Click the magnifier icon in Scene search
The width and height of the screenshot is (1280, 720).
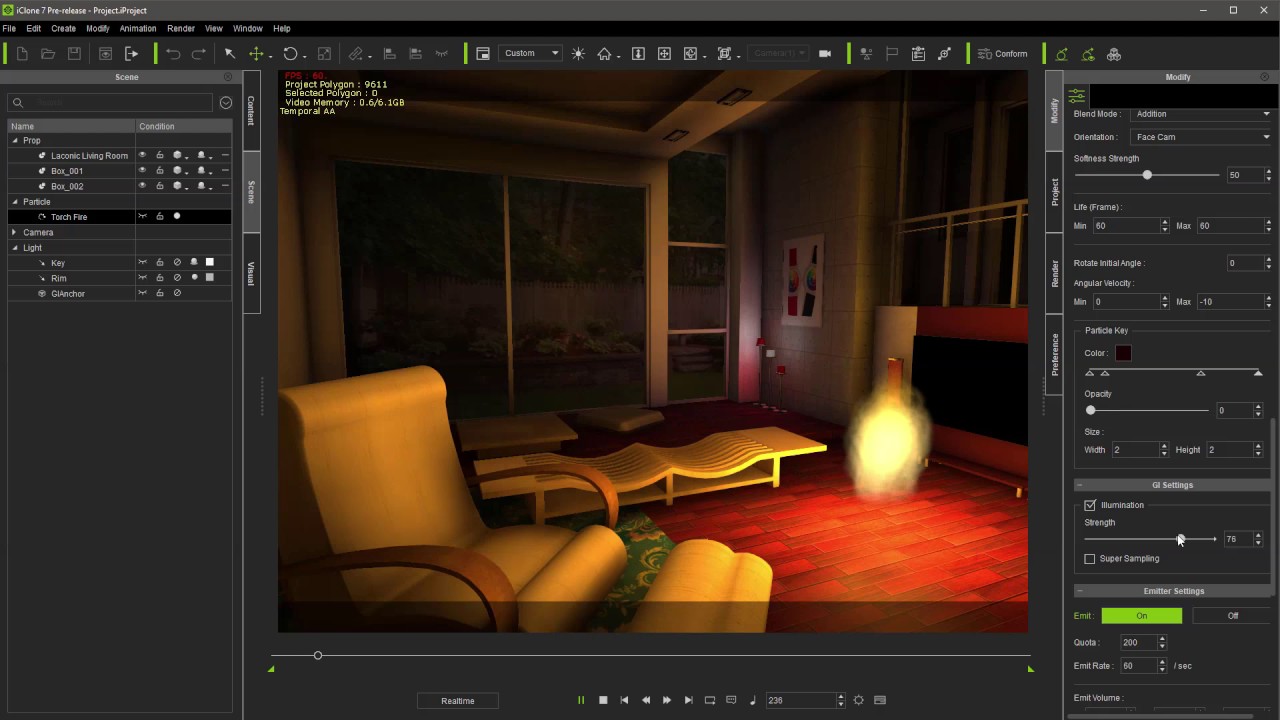[18, 103]
